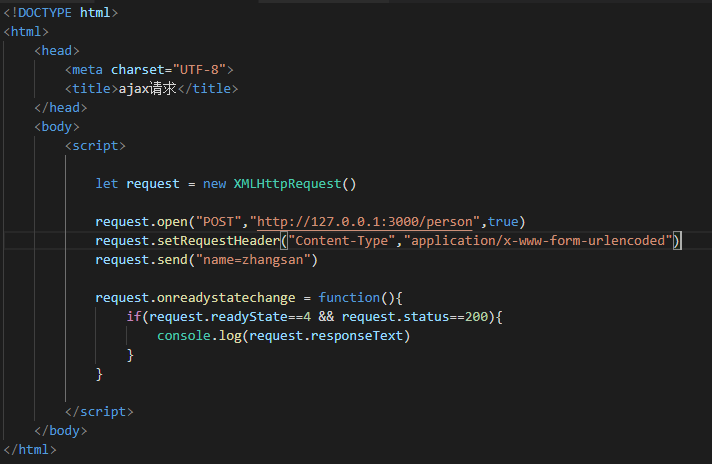Click the if keyword
This screenshot has width=712, height=464.
click(x=134, y=316)
